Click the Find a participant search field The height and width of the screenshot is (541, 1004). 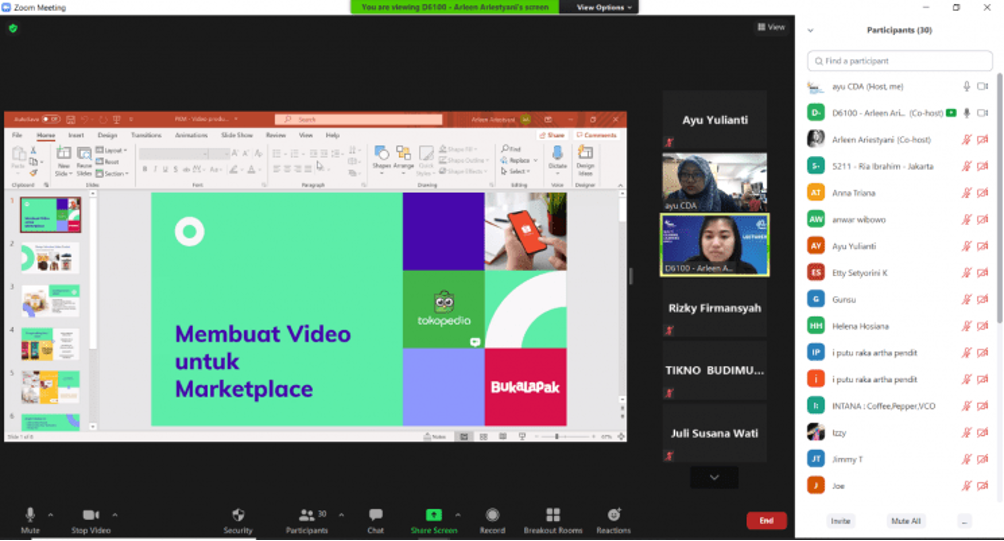point(900,61)
